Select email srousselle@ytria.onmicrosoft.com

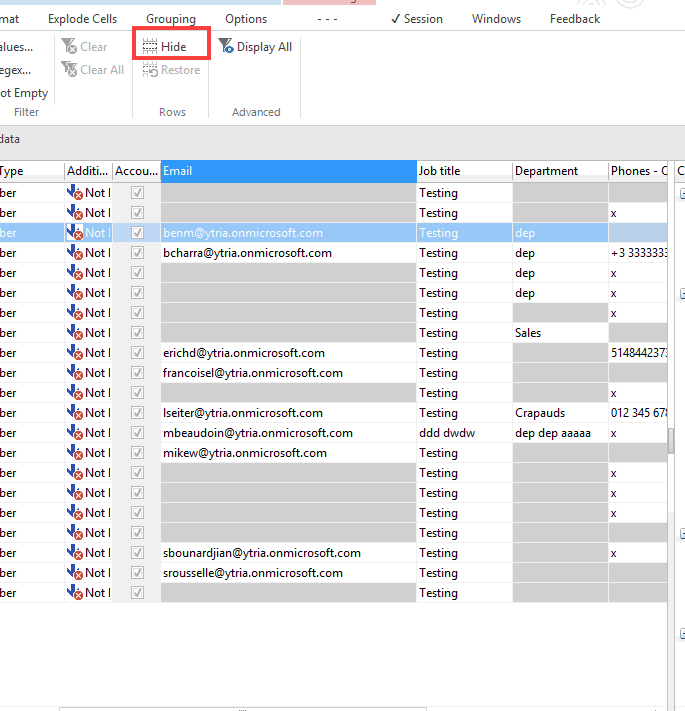click(253, 573)
